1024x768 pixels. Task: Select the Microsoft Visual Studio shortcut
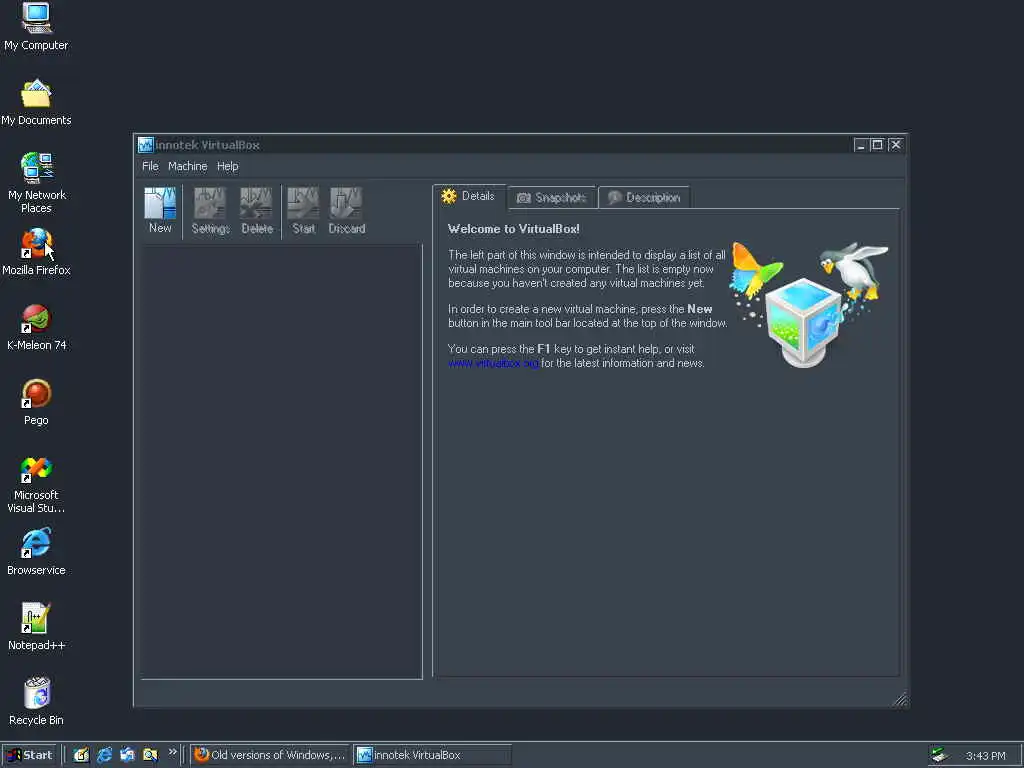click(36, 485)
